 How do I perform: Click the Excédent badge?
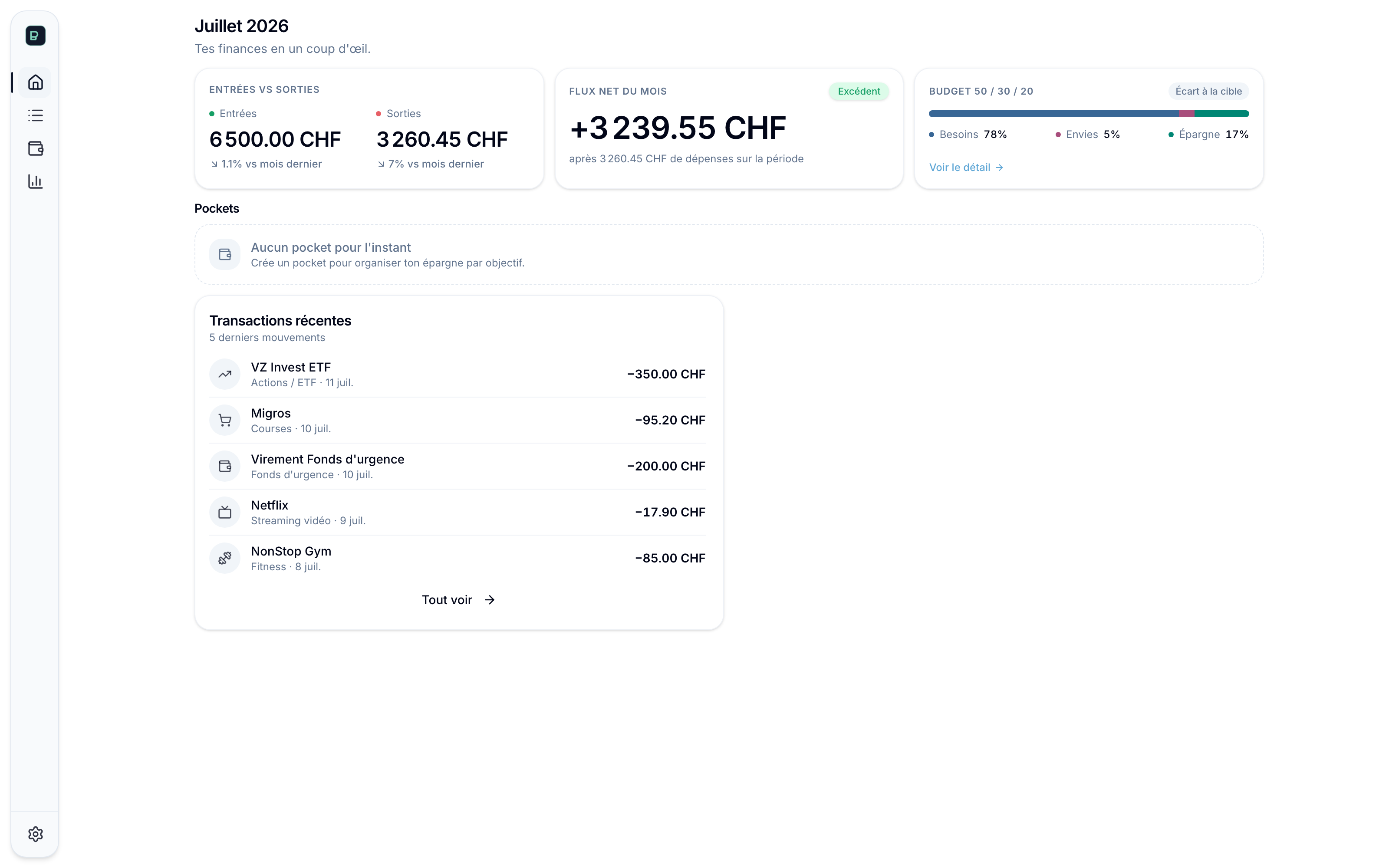[859, 91]
